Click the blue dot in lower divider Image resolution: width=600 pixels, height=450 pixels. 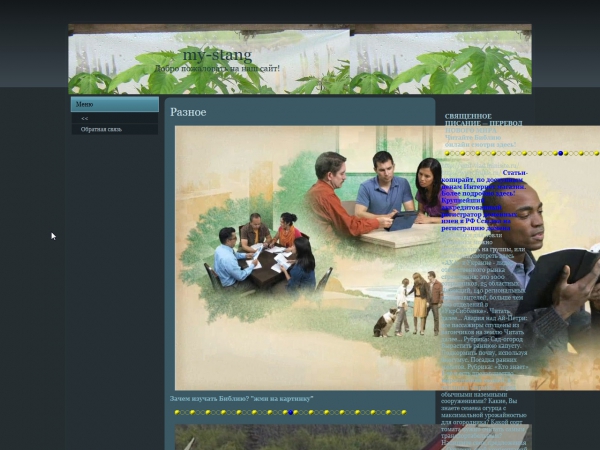290,412
